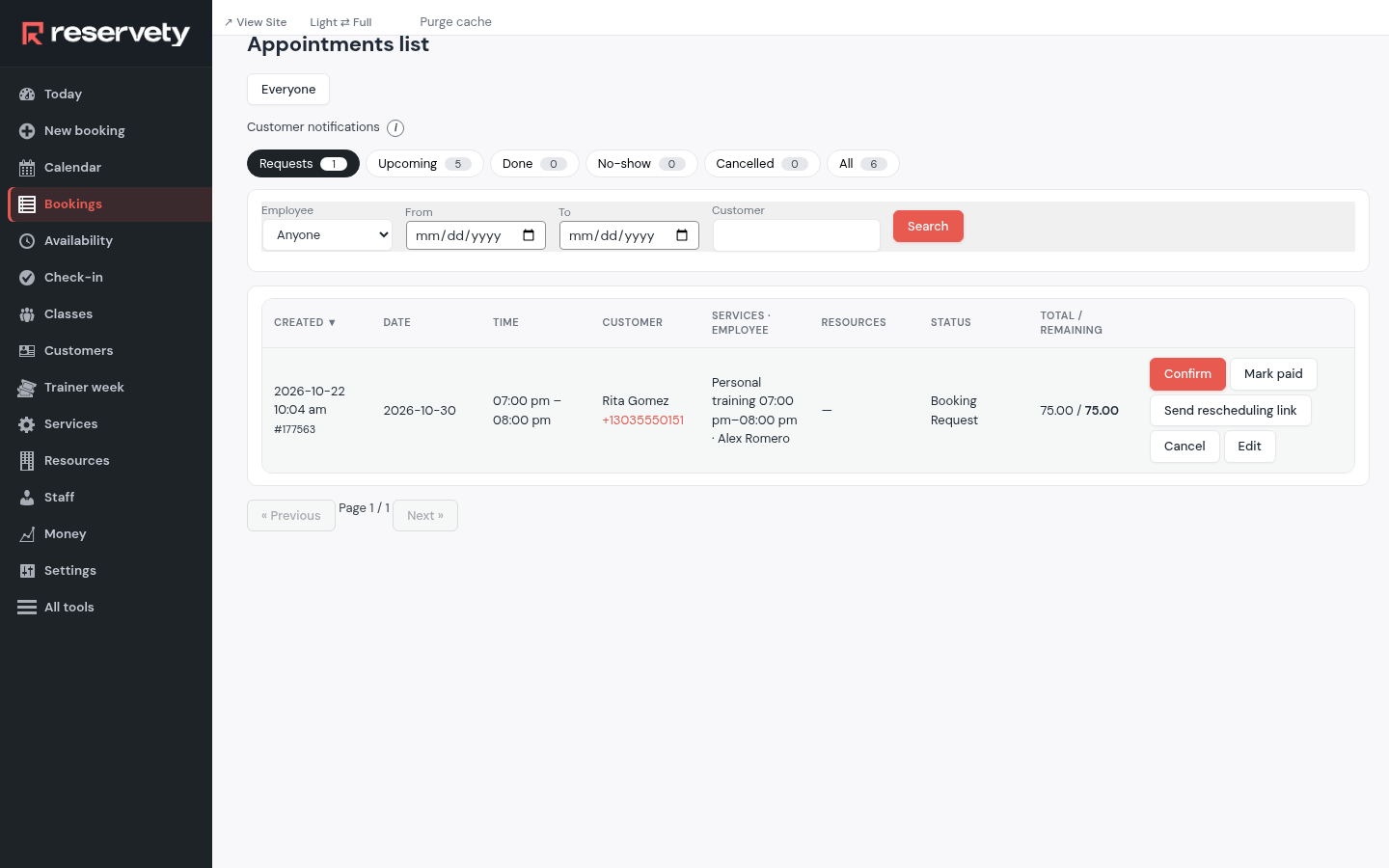Open the Calendar icon in sidebar

[27, 168]
